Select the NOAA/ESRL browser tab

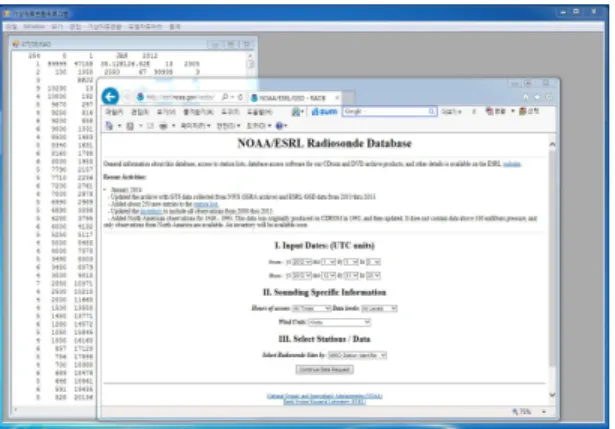tap(292, 98)
